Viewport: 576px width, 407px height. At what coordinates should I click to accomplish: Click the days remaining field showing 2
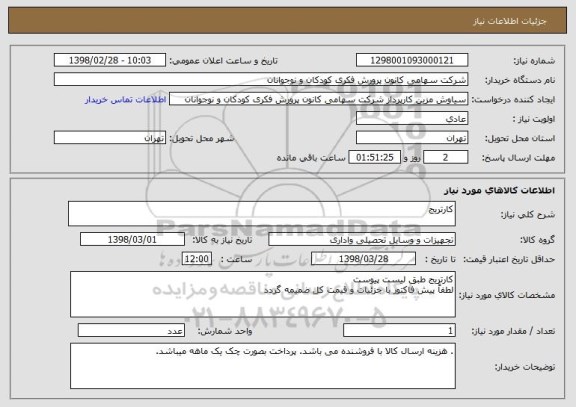446,158
